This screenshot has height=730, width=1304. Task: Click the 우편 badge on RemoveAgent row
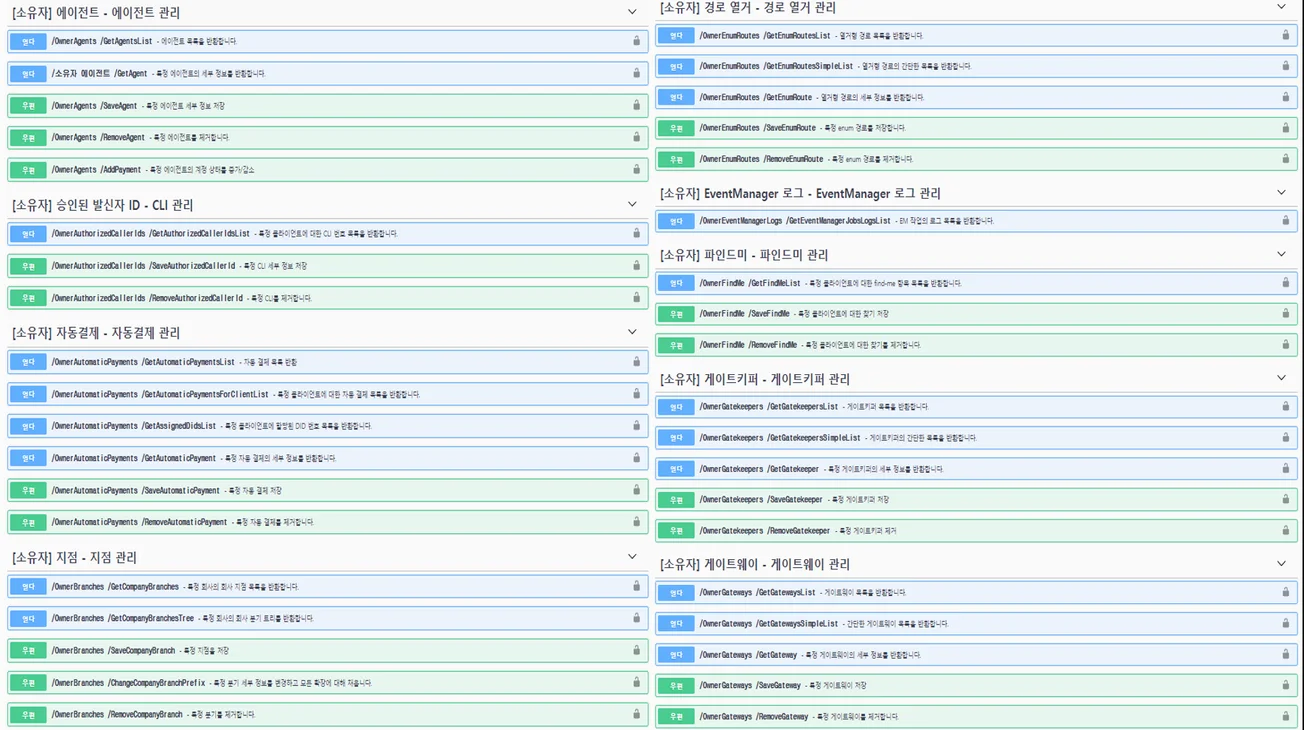pos(28,138)
